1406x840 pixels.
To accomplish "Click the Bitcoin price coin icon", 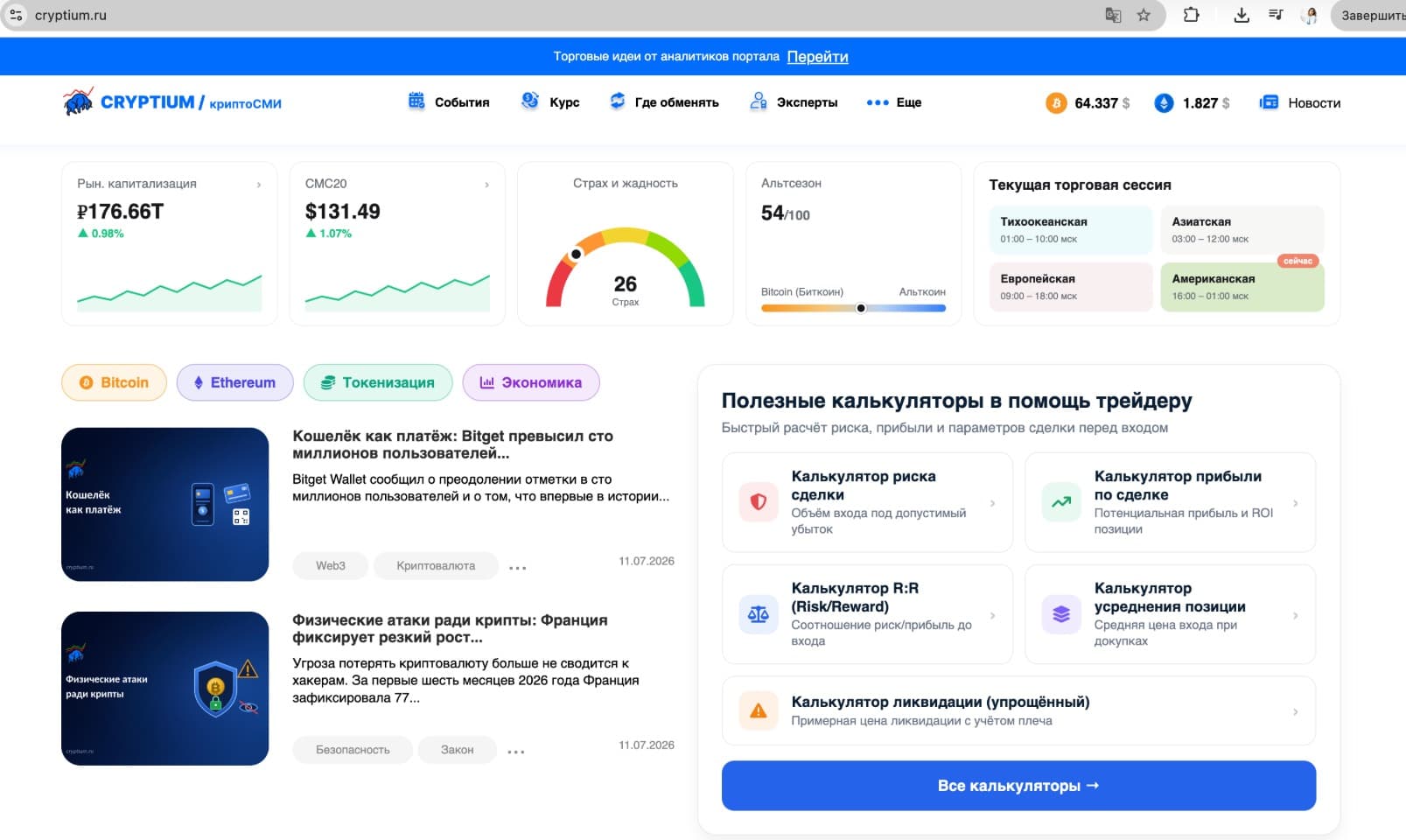I will click(1056, 103).
